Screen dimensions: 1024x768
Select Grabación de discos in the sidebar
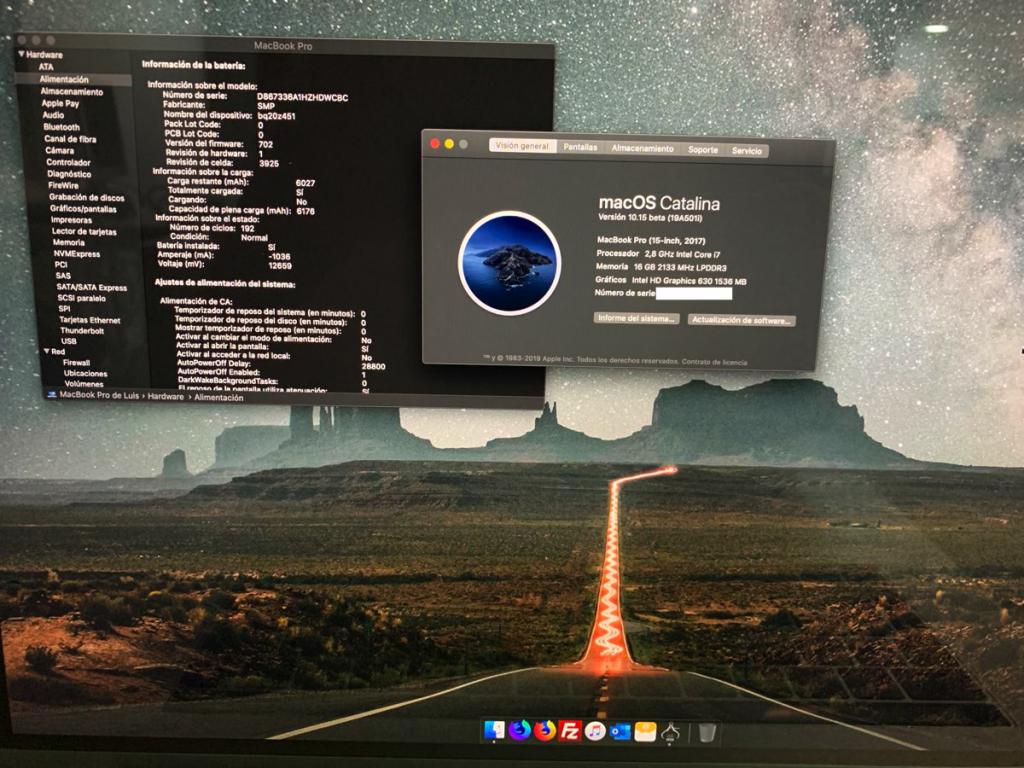point(87,197)
